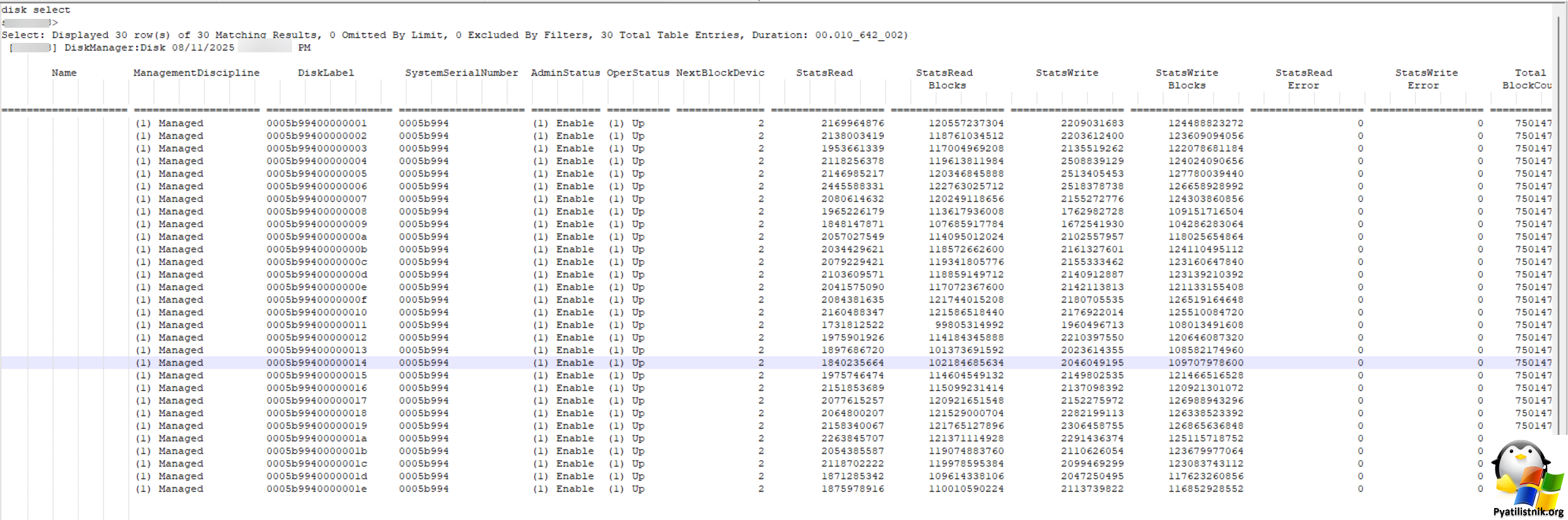1568x520 pixels.
Task: Click disk label 0005b9940000001a
Action: (317, 439)
